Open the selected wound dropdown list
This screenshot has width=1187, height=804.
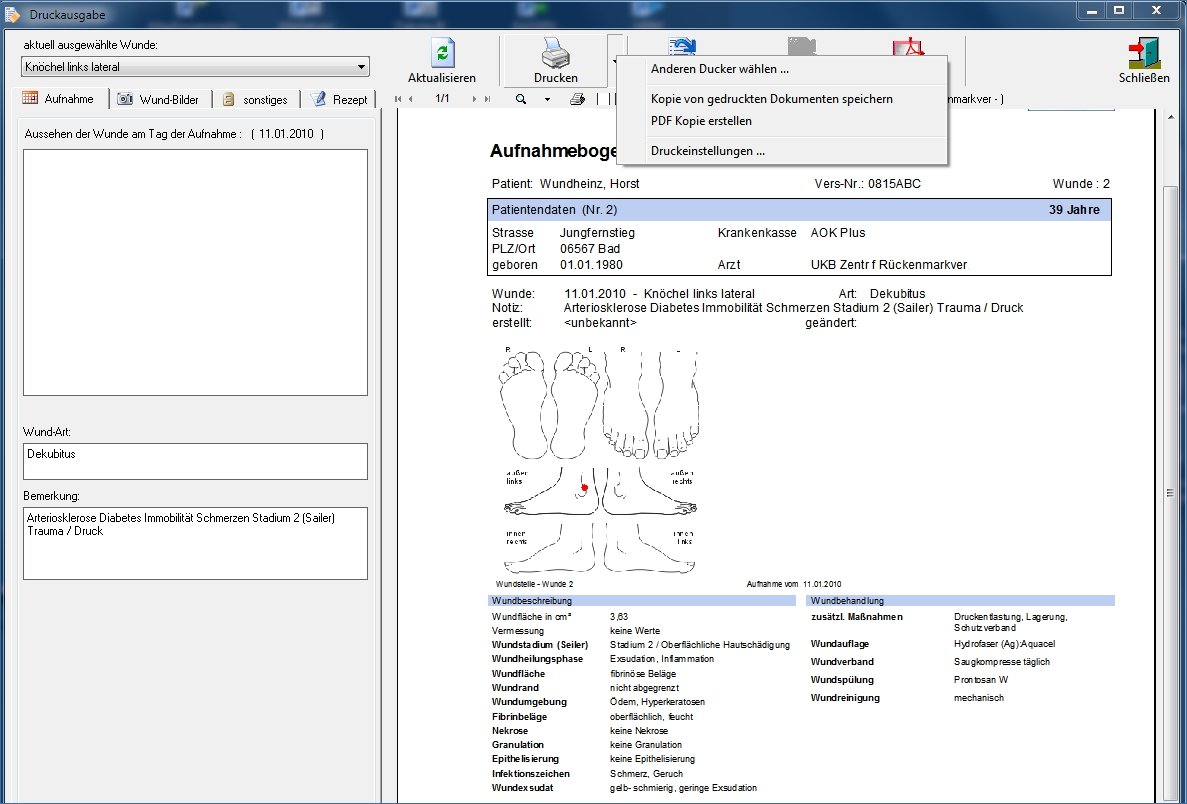point(361,67)
